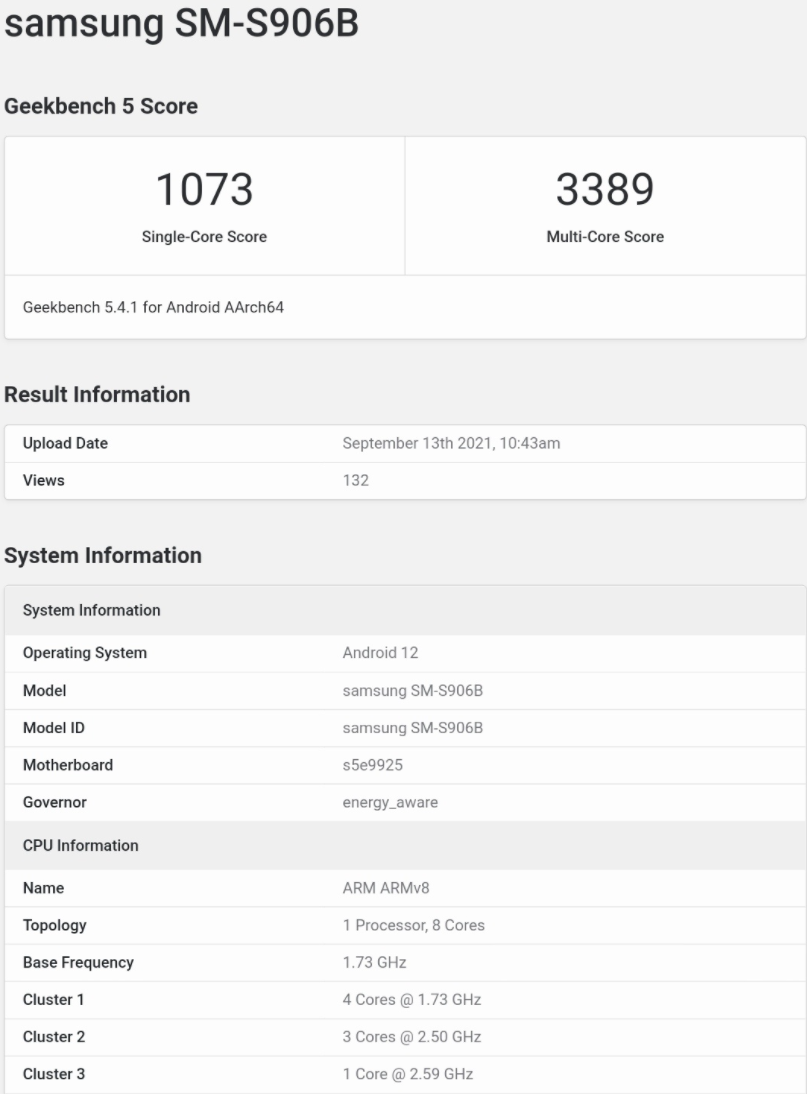Click the Governor label
Image resolution: width=807 pixels, height=1094 pixels.
pyautogui.click(x=54, y=802)
